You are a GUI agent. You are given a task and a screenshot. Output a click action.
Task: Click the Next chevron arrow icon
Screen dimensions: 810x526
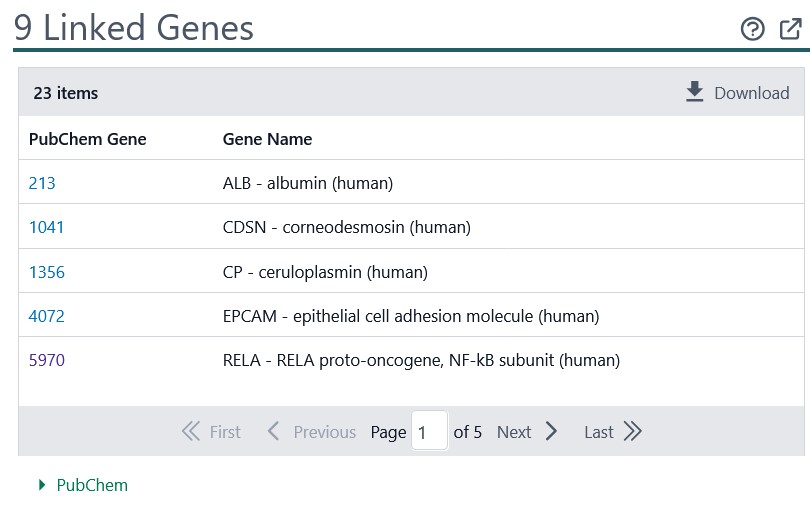pyautogui.click(x=551, y=431)
